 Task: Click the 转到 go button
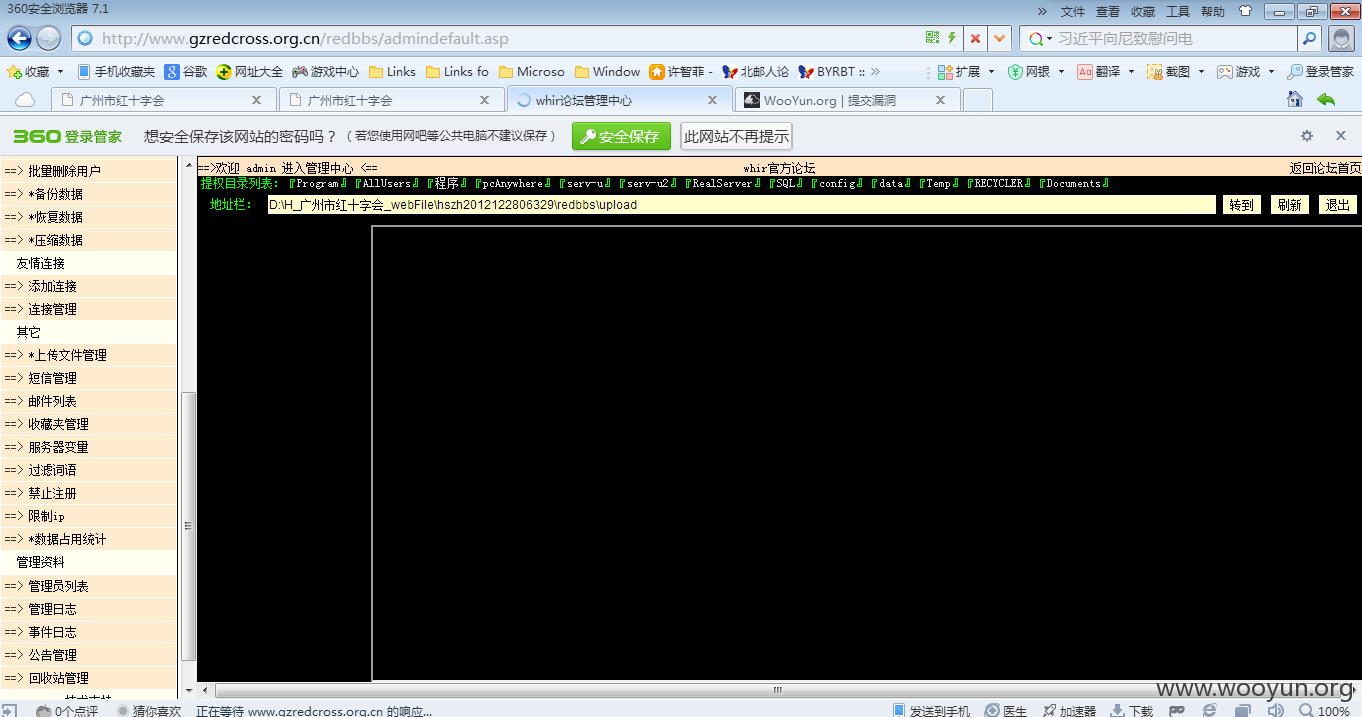click(1241, 205)
